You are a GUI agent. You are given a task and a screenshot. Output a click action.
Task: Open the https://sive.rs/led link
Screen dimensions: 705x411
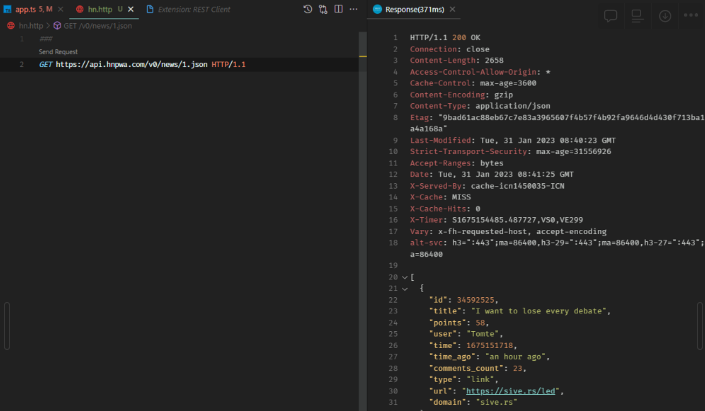coord(510,391)
